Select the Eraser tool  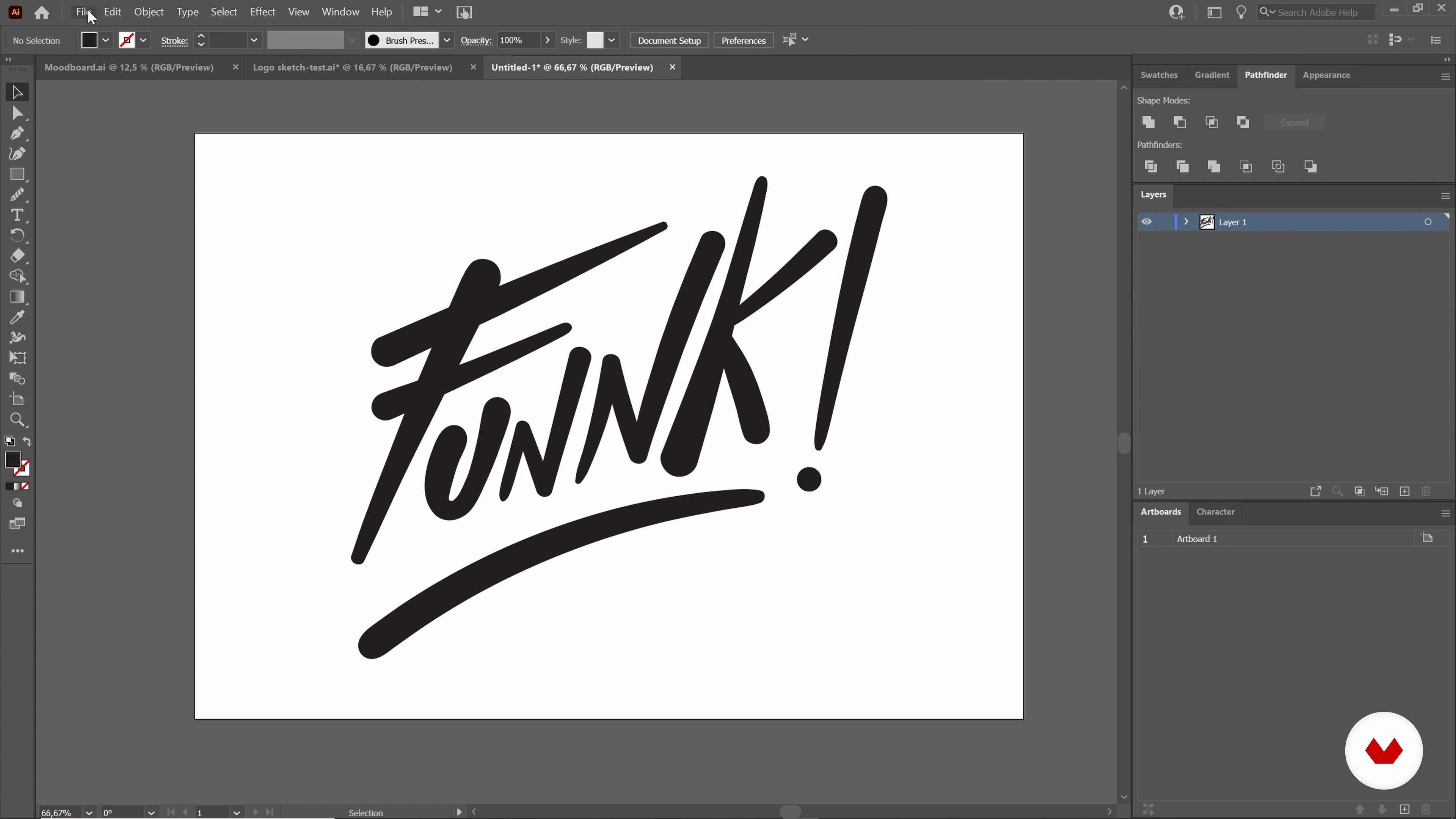(17, 256)
